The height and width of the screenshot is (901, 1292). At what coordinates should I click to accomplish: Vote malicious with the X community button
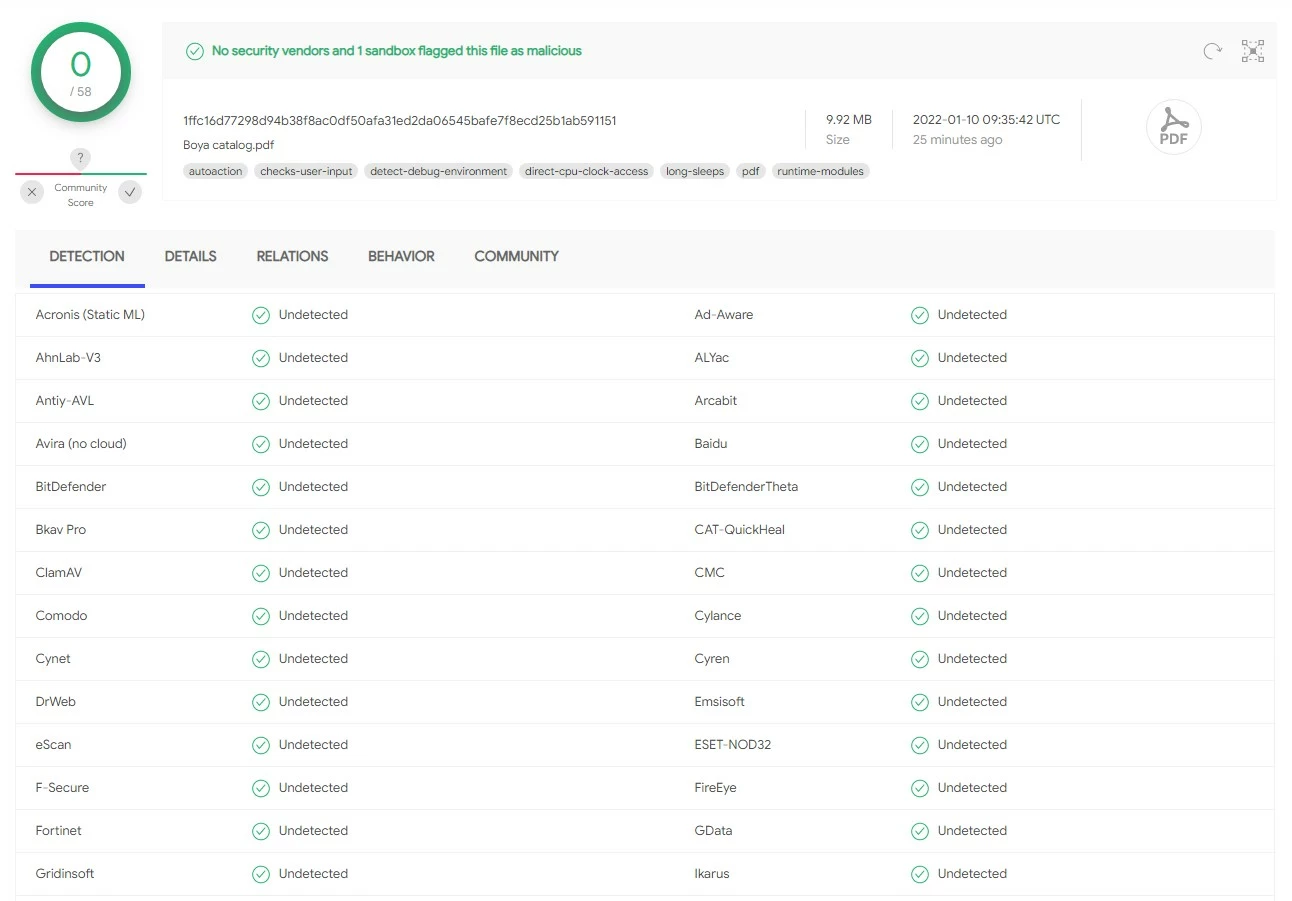(32, 192)
